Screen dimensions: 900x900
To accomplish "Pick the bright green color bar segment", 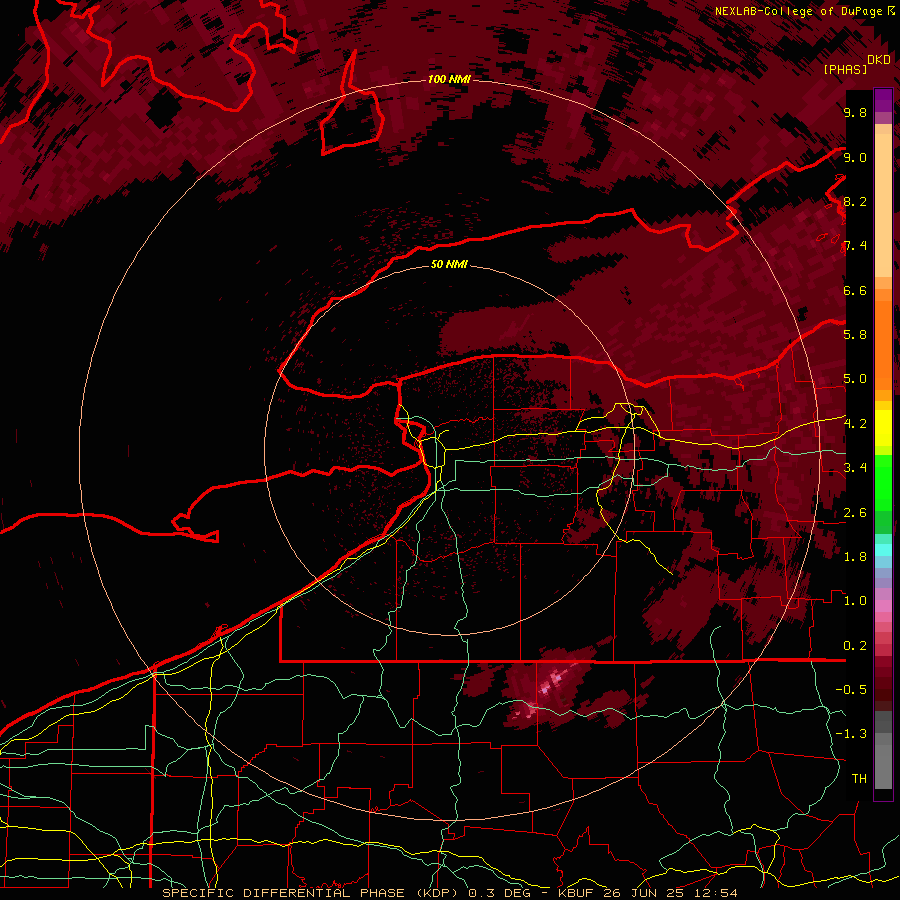I will pos(883,482).
